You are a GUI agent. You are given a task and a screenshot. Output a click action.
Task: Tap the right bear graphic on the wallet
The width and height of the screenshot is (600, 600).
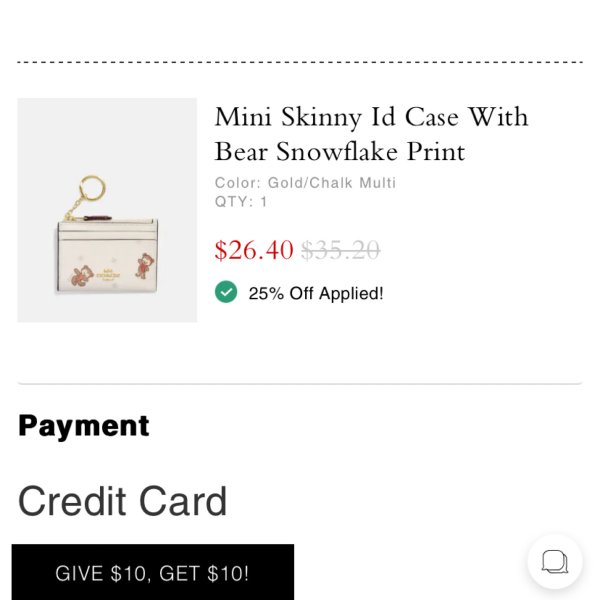click(145, 266)
